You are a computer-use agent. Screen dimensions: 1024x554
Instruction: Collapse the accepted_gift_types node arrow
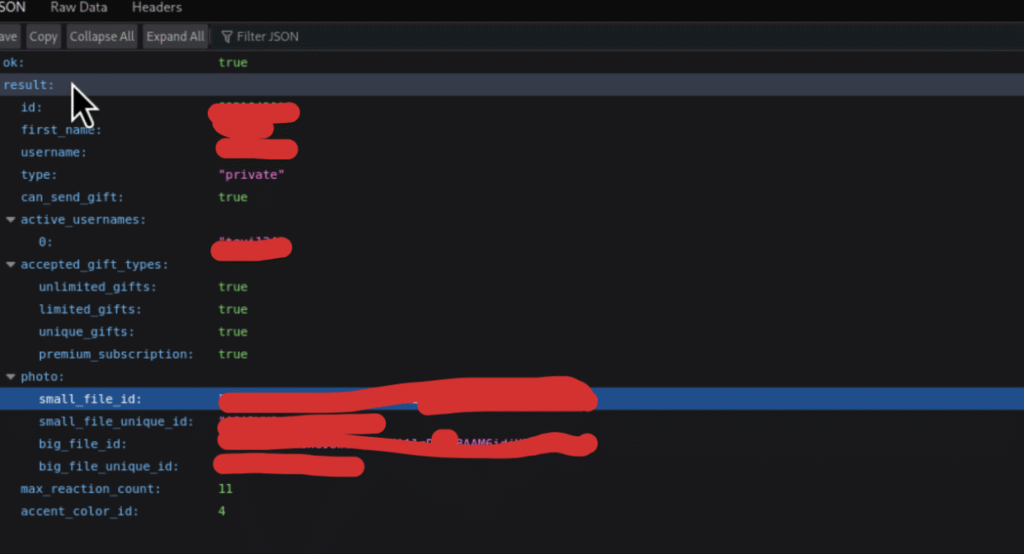(11, 265)
